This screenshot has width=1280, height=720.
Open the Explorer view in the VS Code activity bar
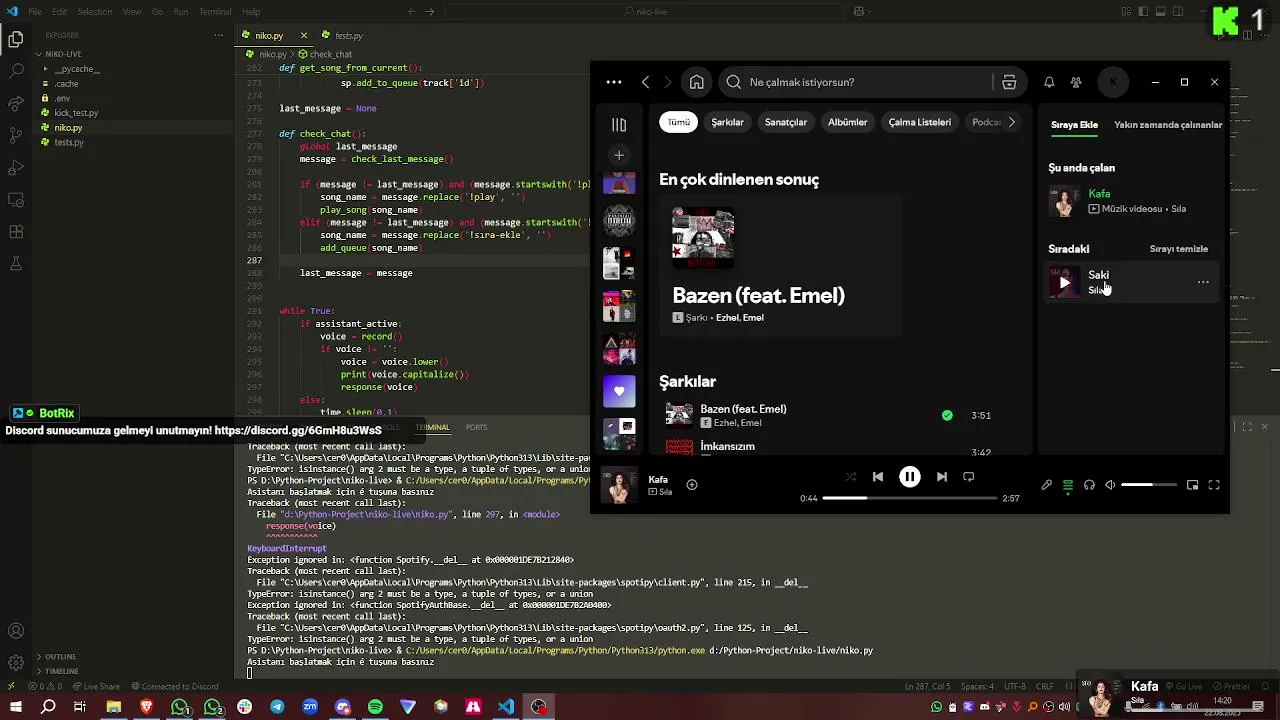click(x=16, y=40)
